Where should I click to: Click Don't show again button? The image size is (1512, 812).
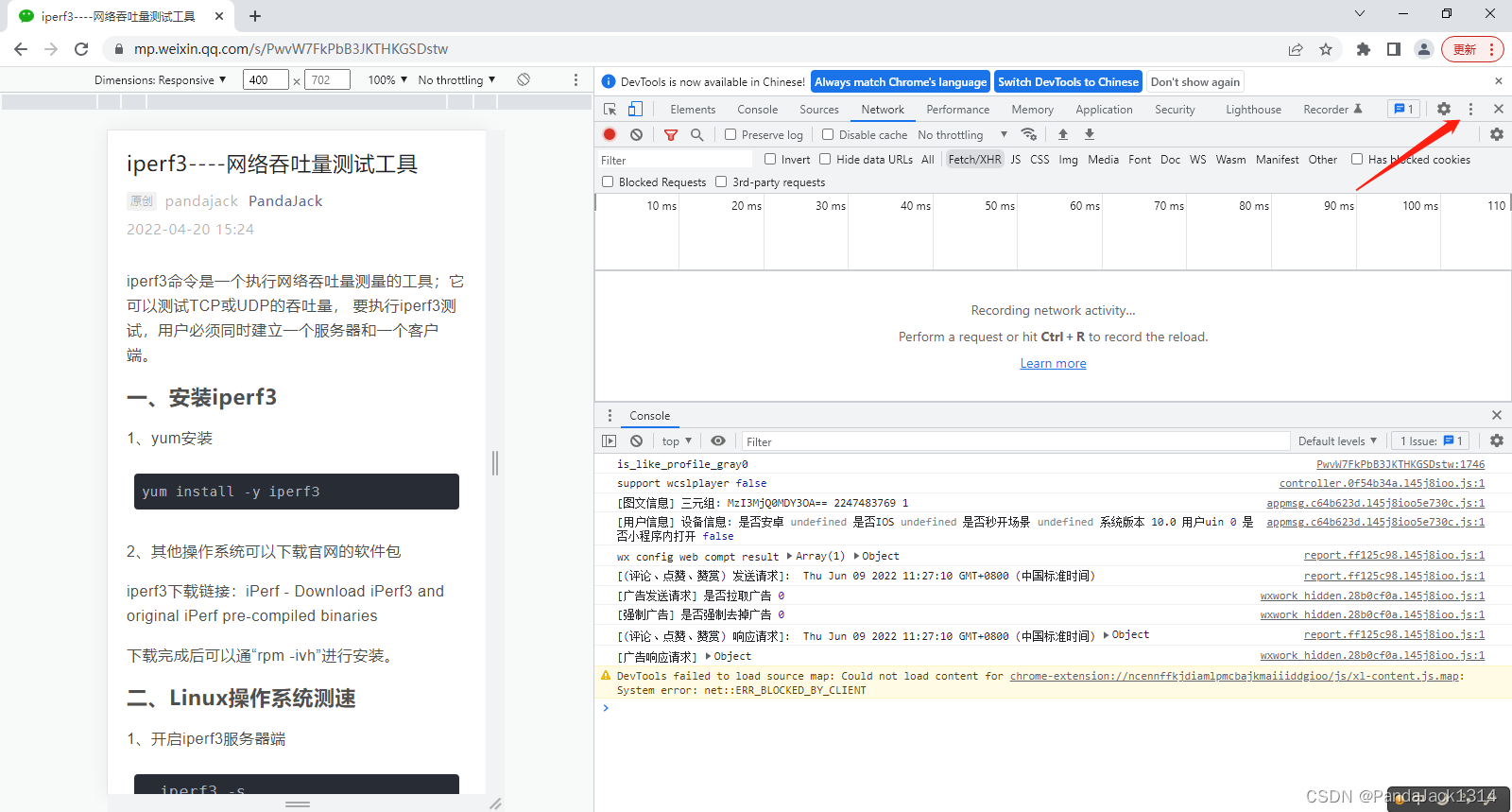coord(1195,82)
